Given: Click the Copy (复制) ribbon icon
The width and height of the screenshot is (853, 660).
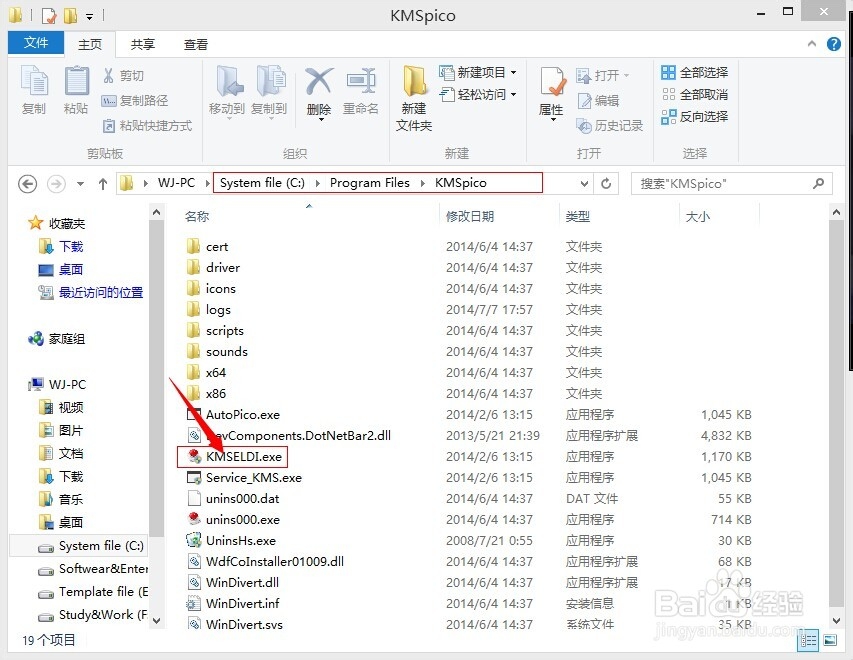Looking at the screenshot, I should pos(34,88).
